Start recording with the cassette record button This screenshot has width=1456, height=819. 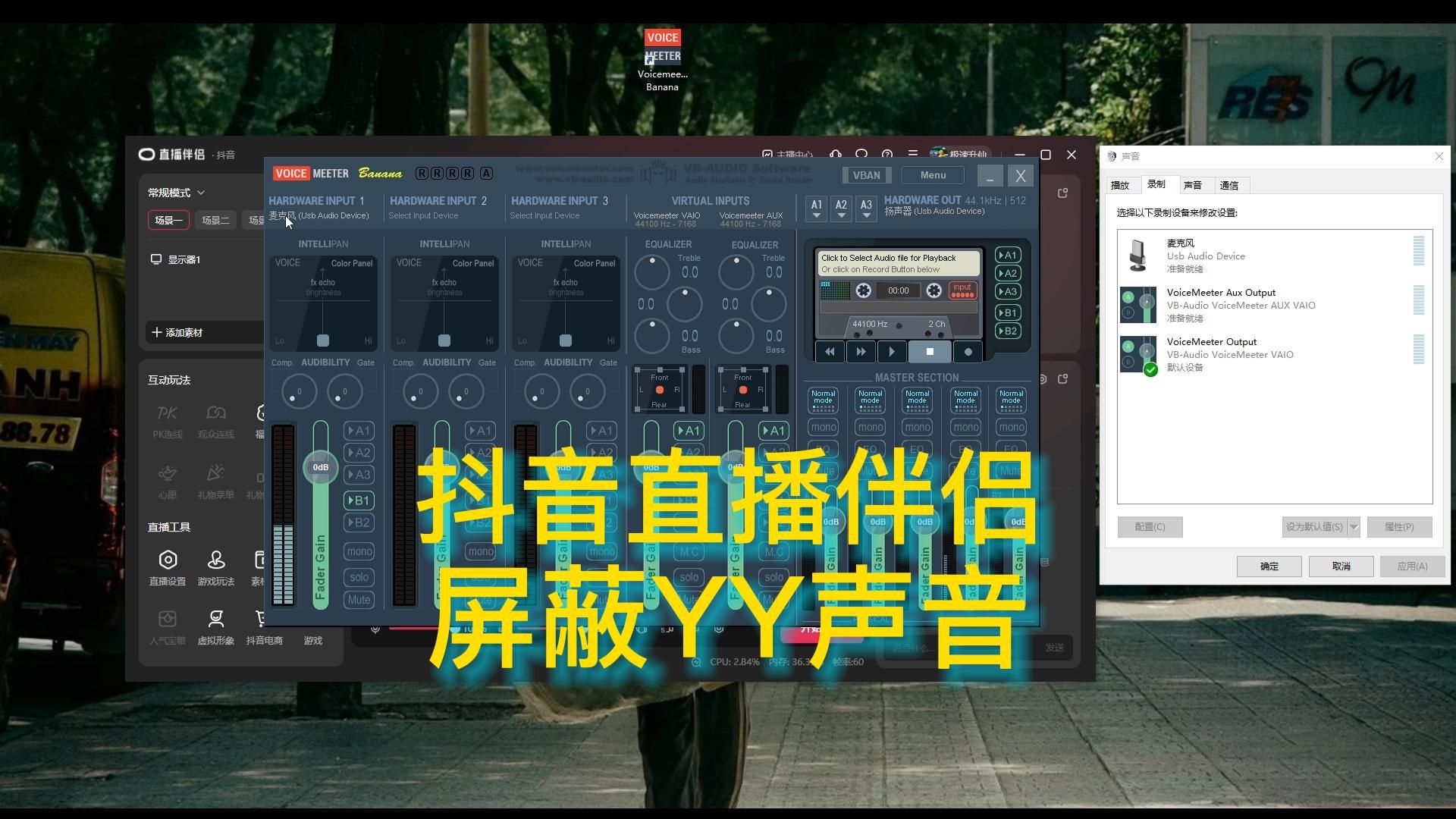[x=968, y=352]
